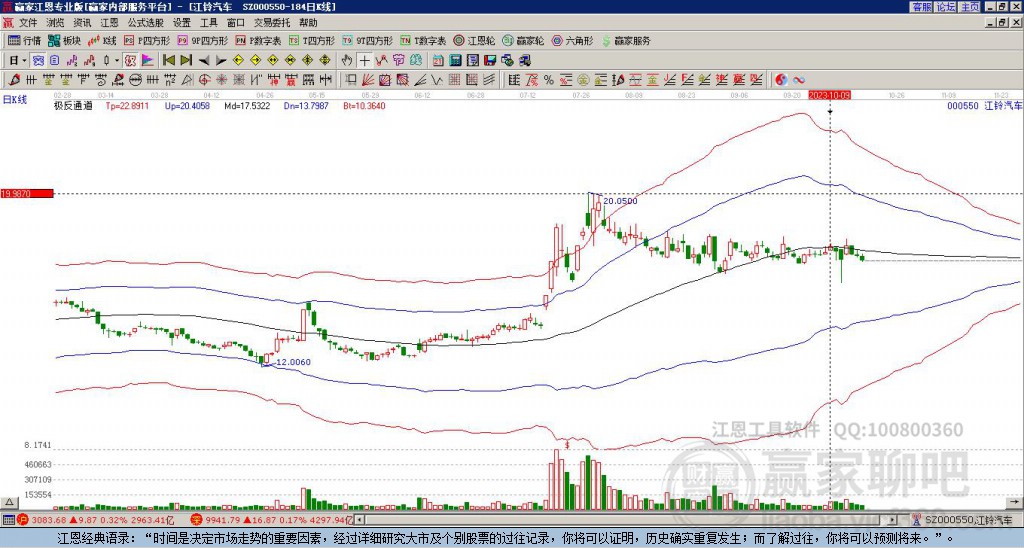Click the 000550 江铃汽车 chart title
Viewport: 1024px width, 548px height.
click(984, 105)
